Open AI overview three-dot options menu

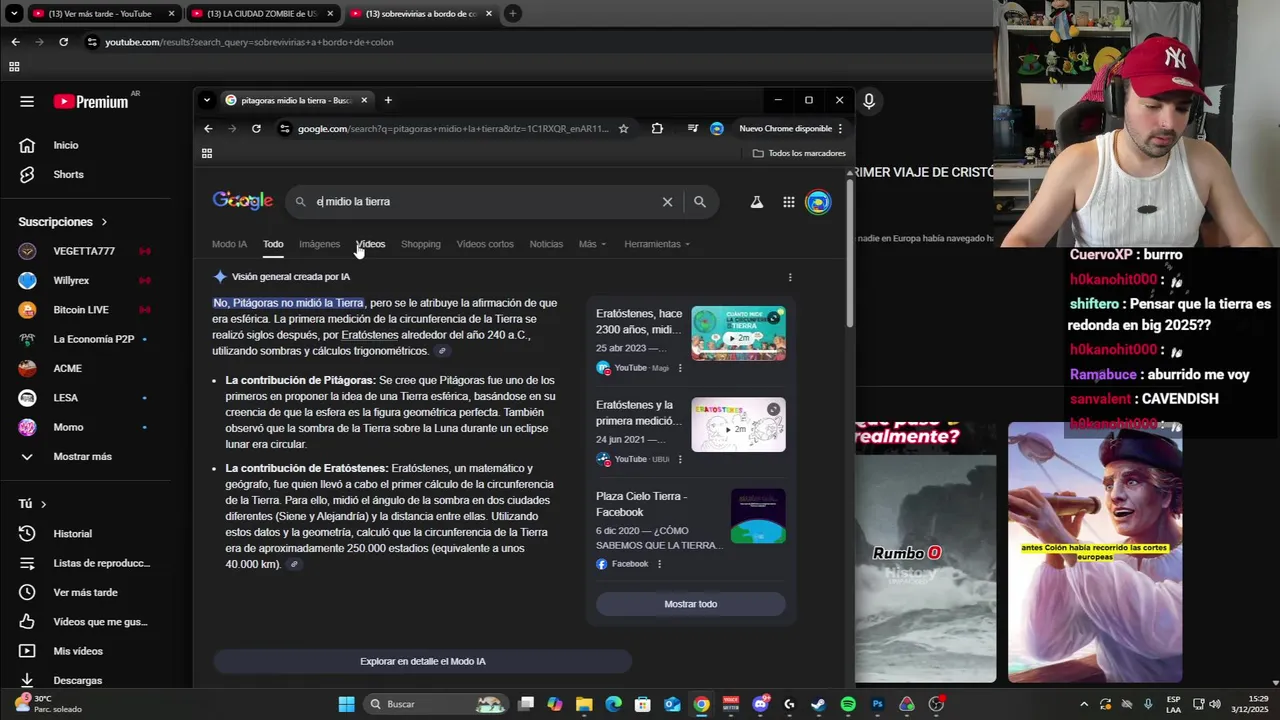point(790,277)
